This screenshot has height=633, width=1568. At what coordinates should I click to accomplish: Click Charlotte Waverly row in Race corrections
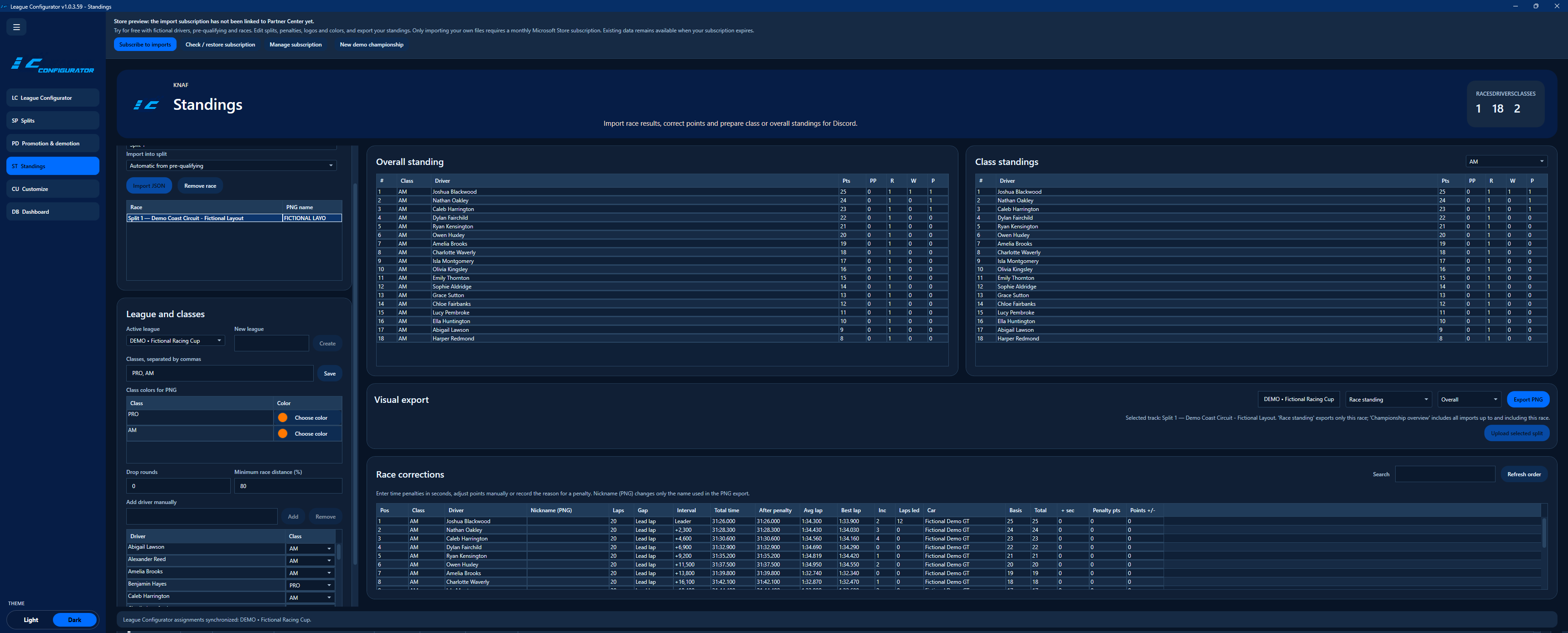pyautogui.click(x=770, y=582)
